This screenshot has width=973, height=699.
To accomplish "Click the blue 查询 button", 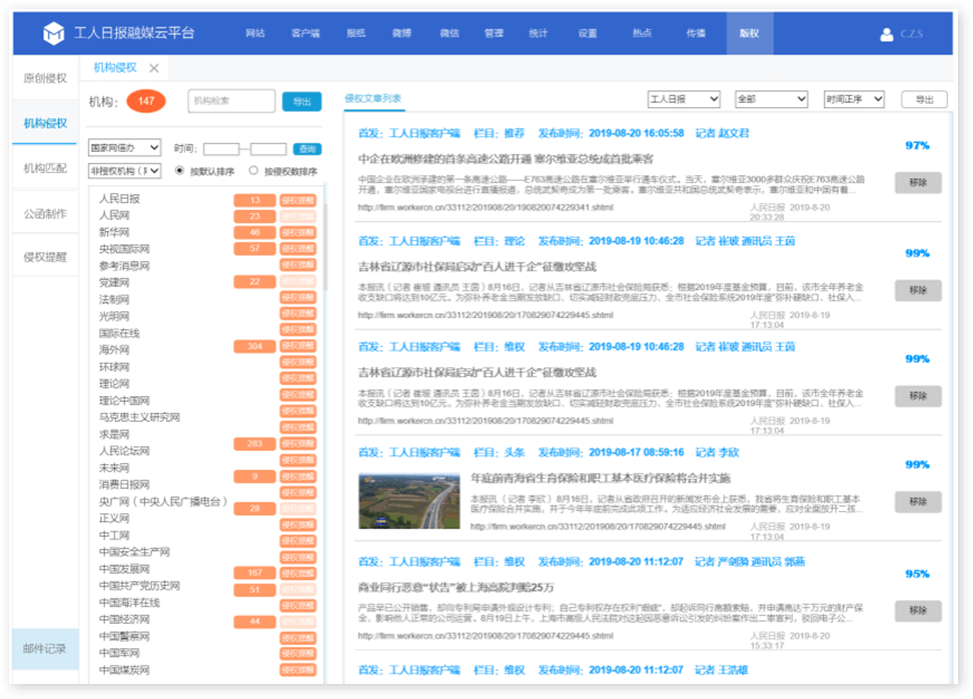I will click(x=307, y=149).
